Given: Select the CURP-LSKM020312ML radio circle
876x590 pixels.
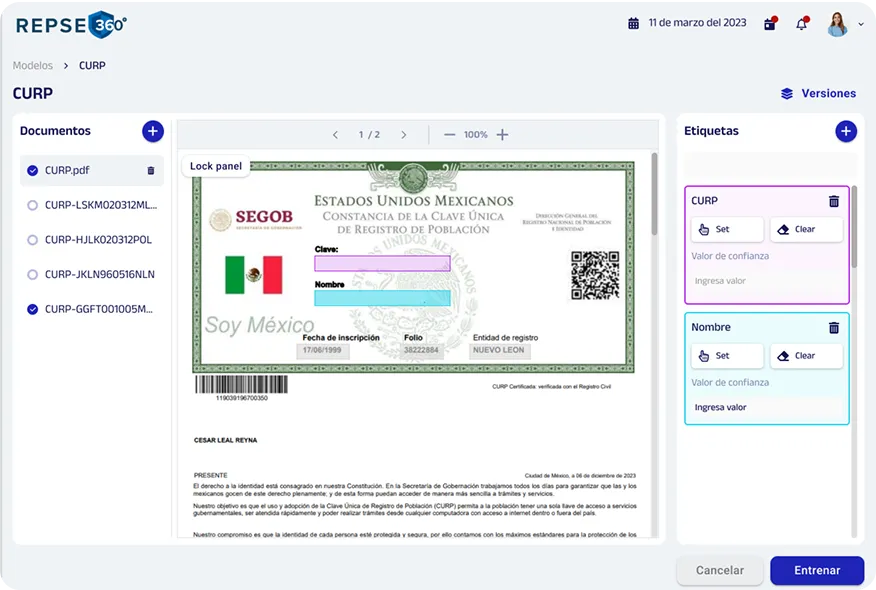Looking at the screenshot, I should coord(32,205).
